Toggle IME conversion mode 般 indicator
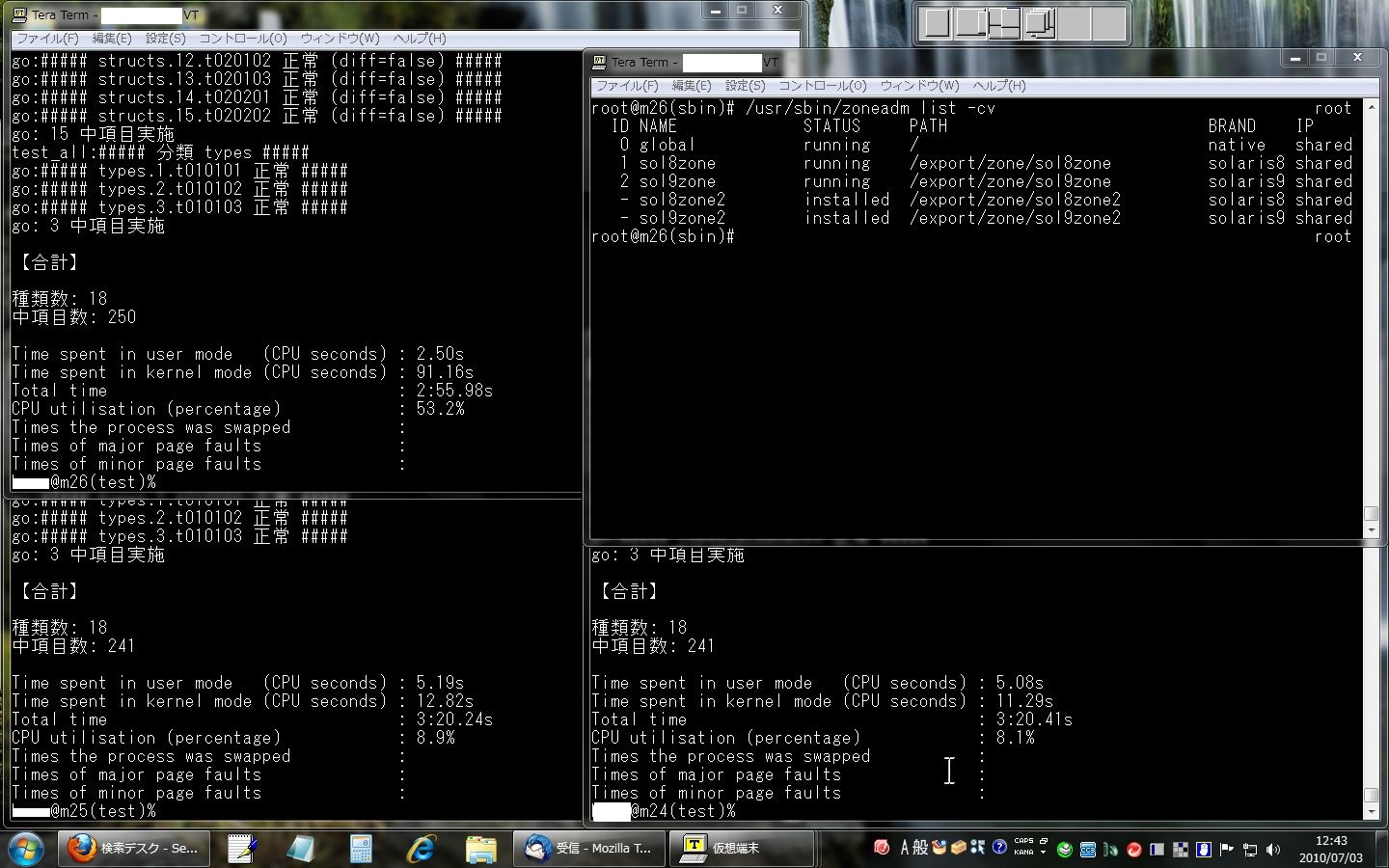 click(920, 848)
